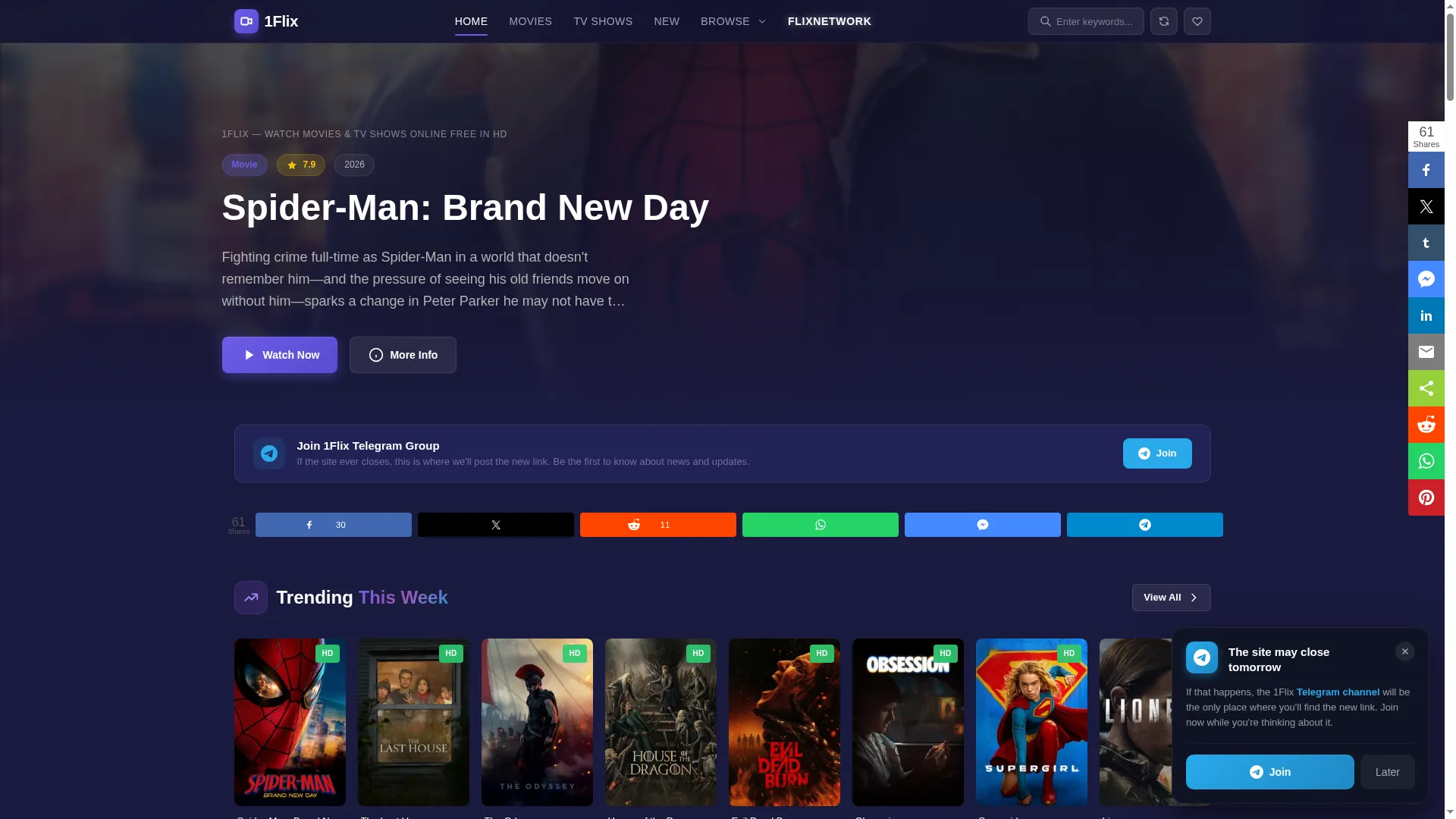Open the NEW releases section
This screenshot has height=819, width=1456.
(667, 21)
